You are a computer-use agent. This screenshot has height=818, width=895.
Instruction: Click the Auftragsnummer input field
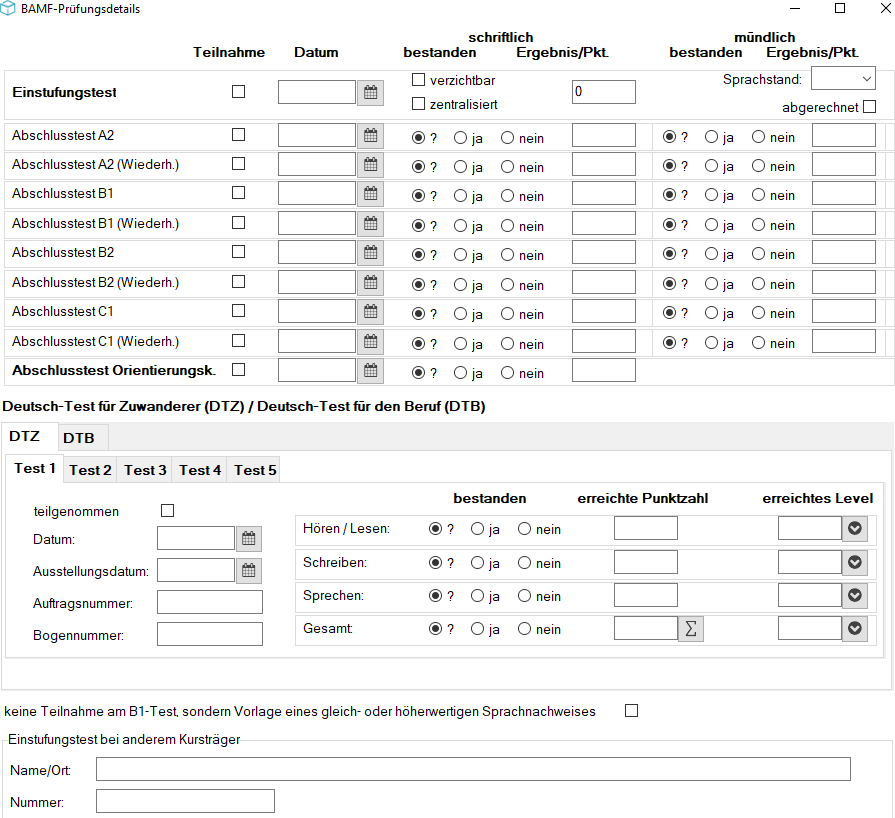pyautogui.click(x=209, y=602)
